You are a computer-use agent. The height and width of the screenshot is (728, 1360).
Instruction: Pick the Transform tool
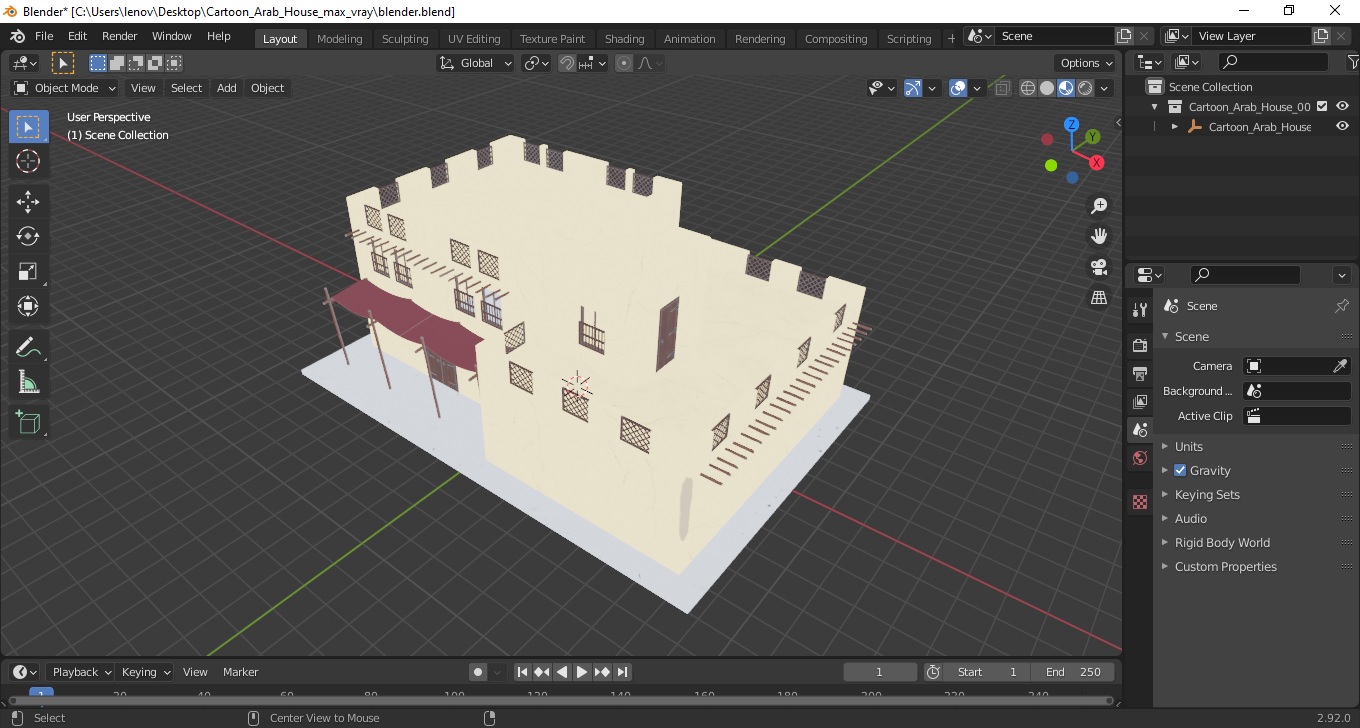click(x=28, y=306)
